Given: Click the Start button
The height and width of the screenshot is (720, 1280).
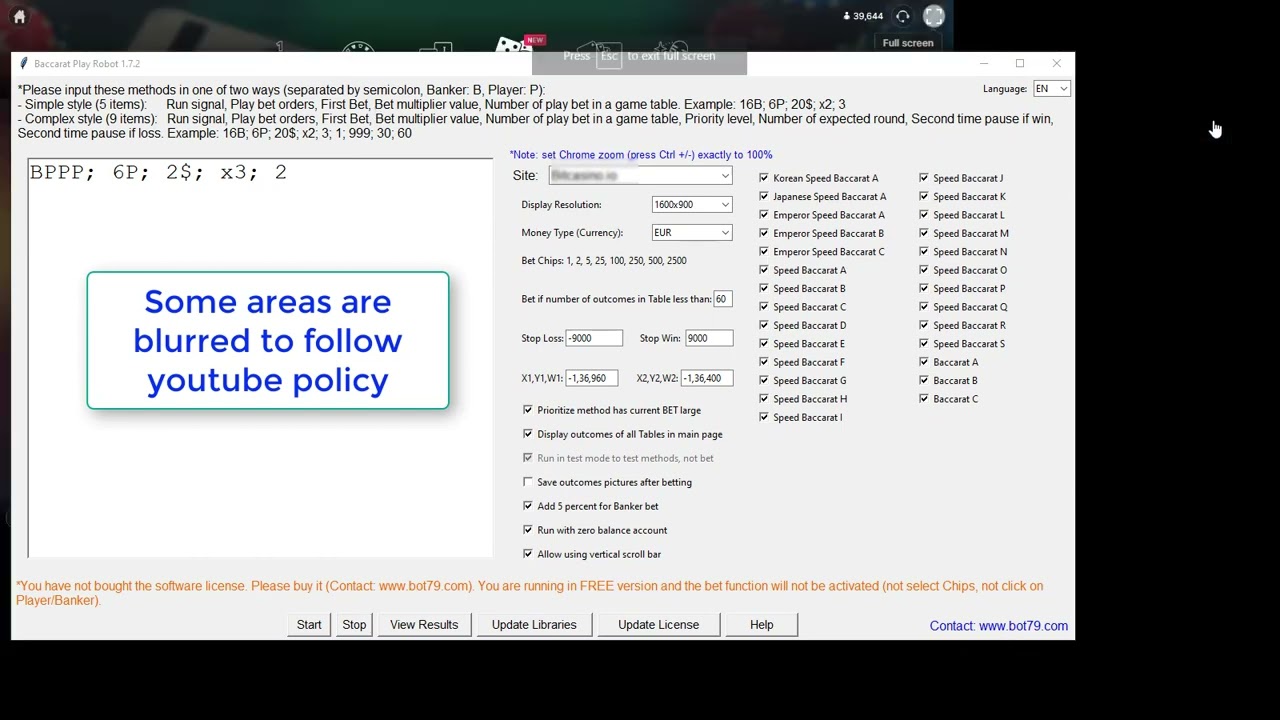Looking at the screenshot, I should pos(309,625).
